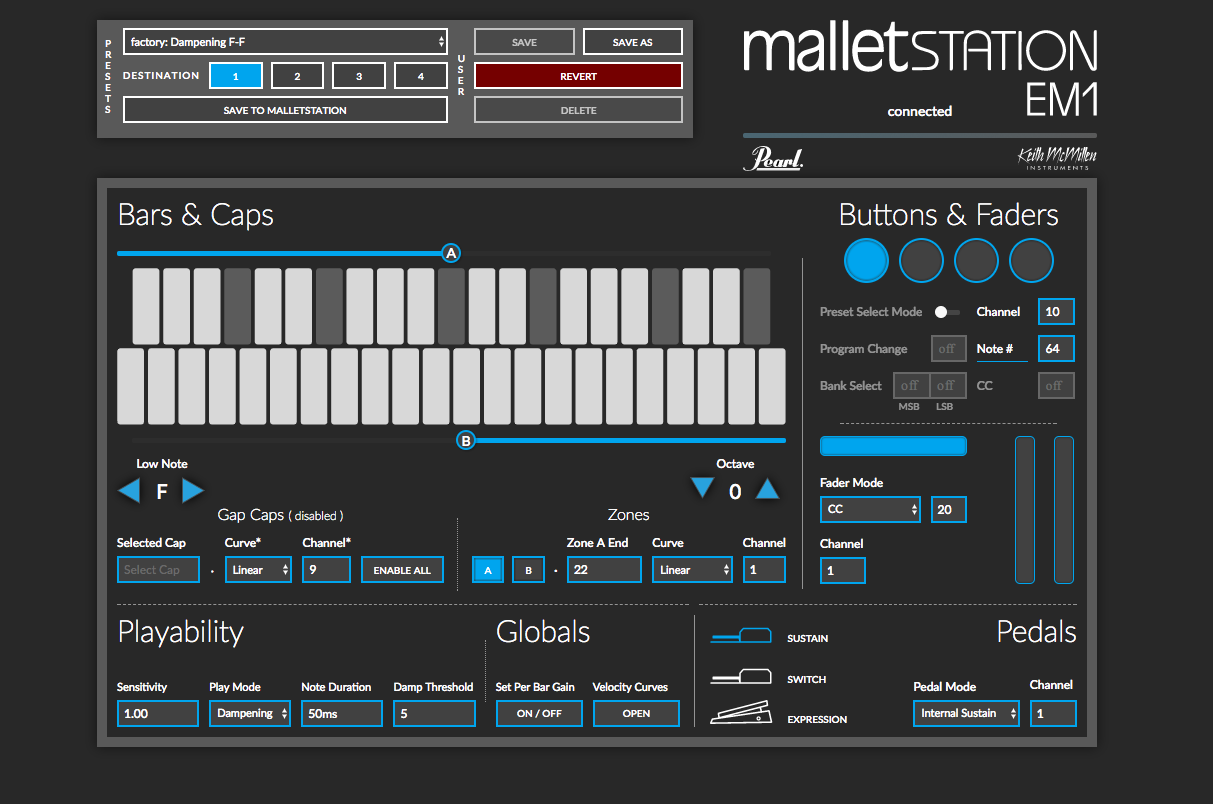The height and width of the screenshot is (804, 1213).
Task: Select the first round button in Buttons & Faders
Action: [866, 261]
